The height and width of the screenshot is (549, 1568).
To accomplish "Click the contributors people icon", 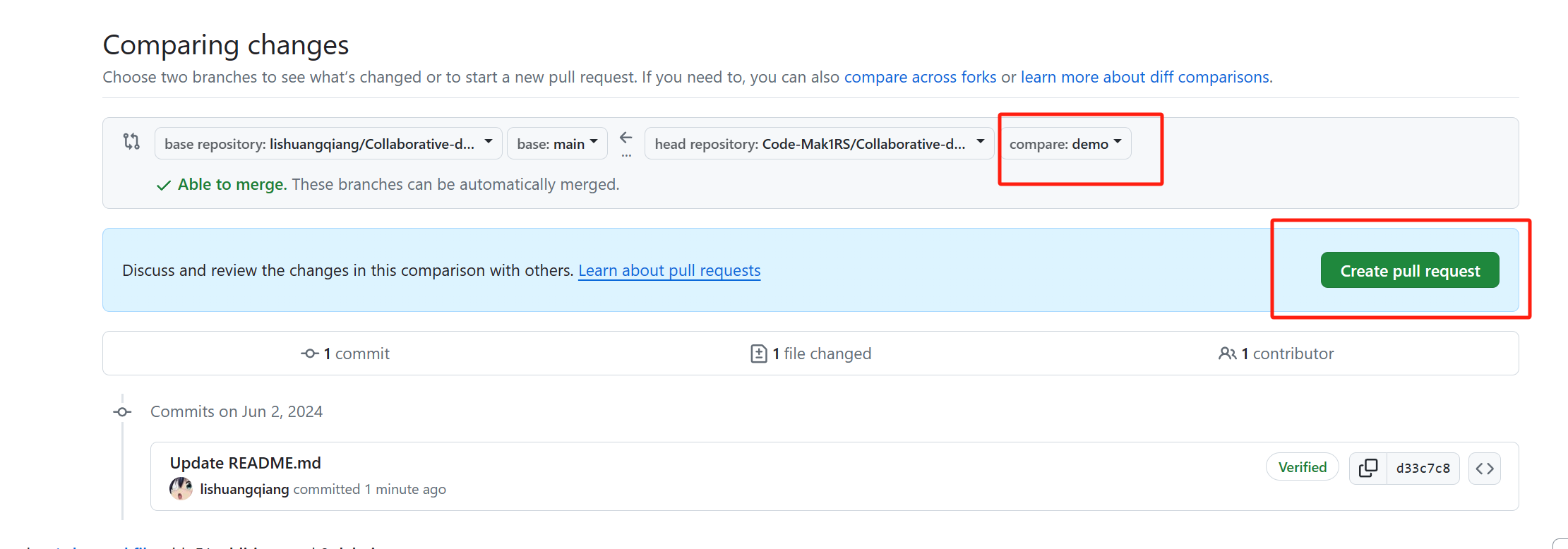I will coord(1227,354).
